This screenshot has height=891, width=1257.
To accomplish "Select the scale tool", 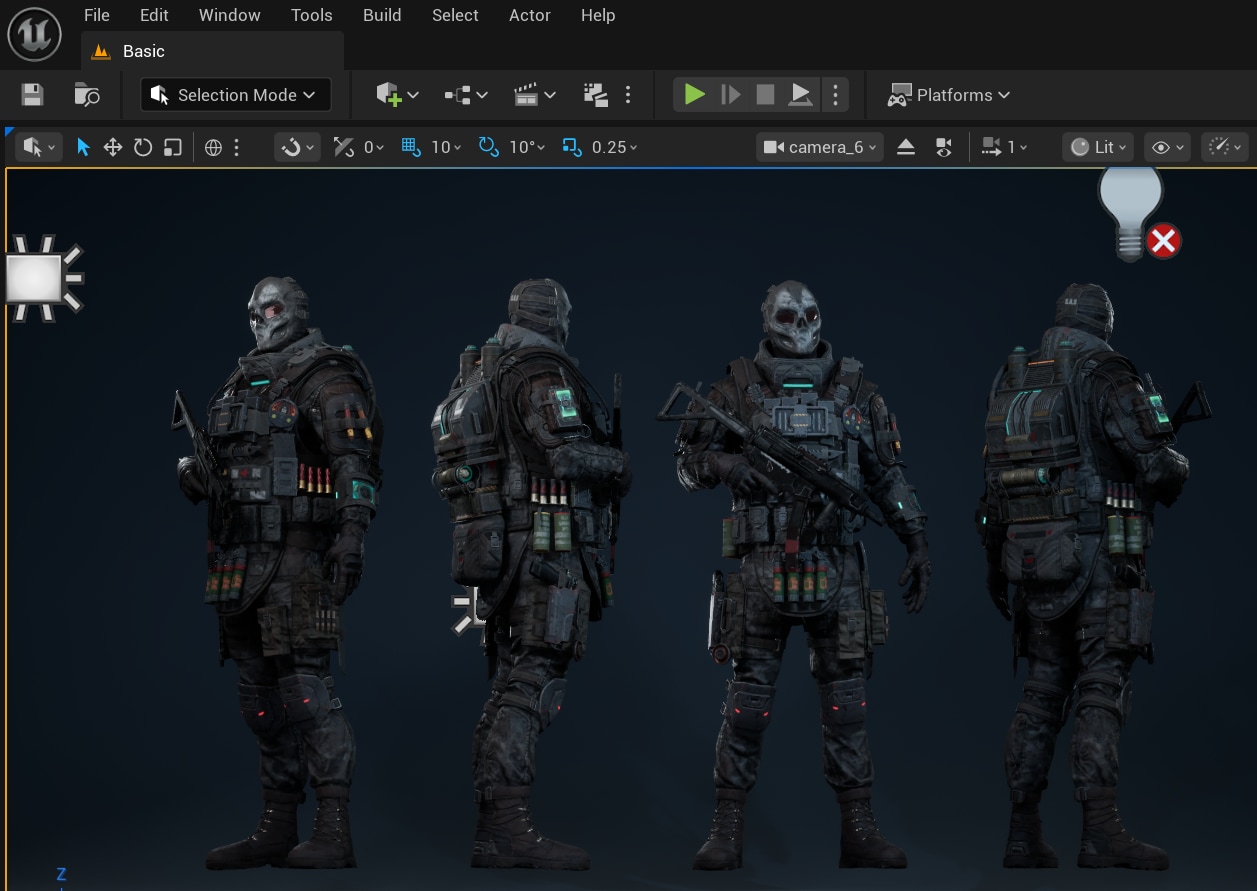I will [173, 147].
